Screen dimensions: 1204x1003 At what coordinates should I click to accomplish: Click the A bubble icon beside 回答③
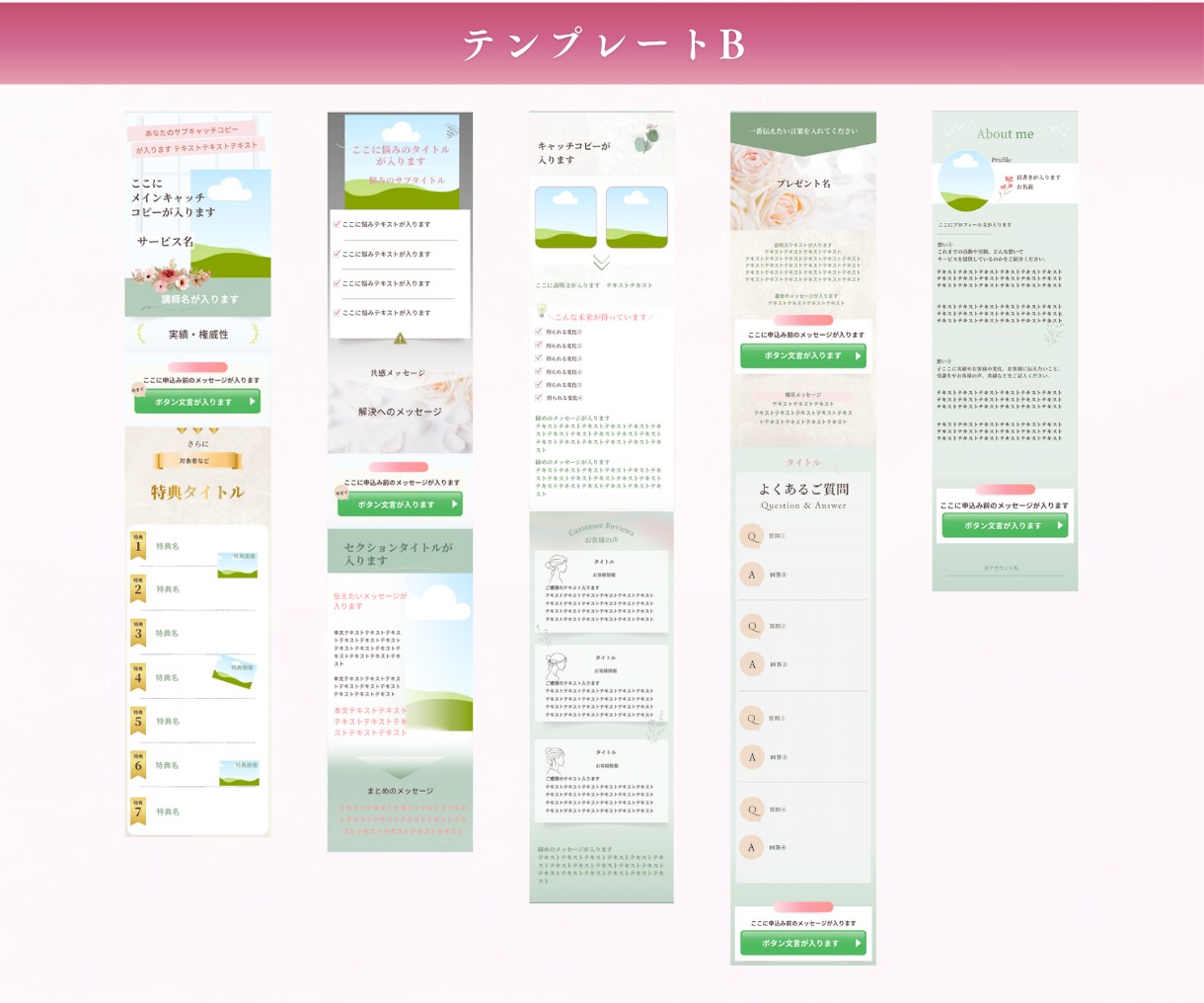click(x=752, y=757)
